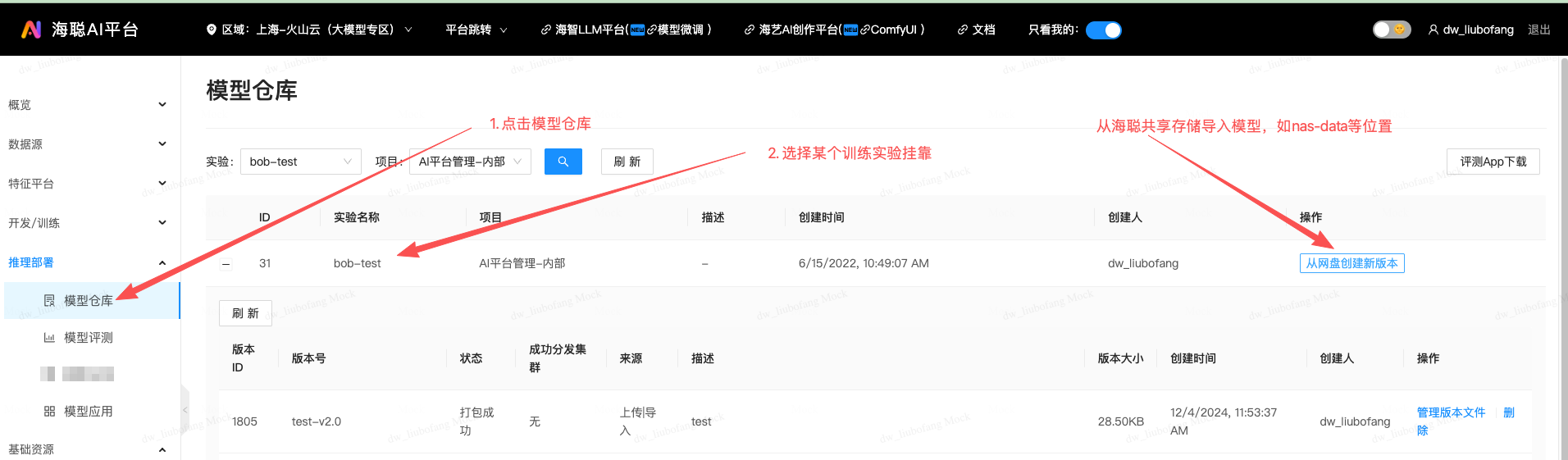Open the 项目 dropdown showing AI平台管理-内部
Screen dimensions: 1568x460
click(x=469, y=162)
